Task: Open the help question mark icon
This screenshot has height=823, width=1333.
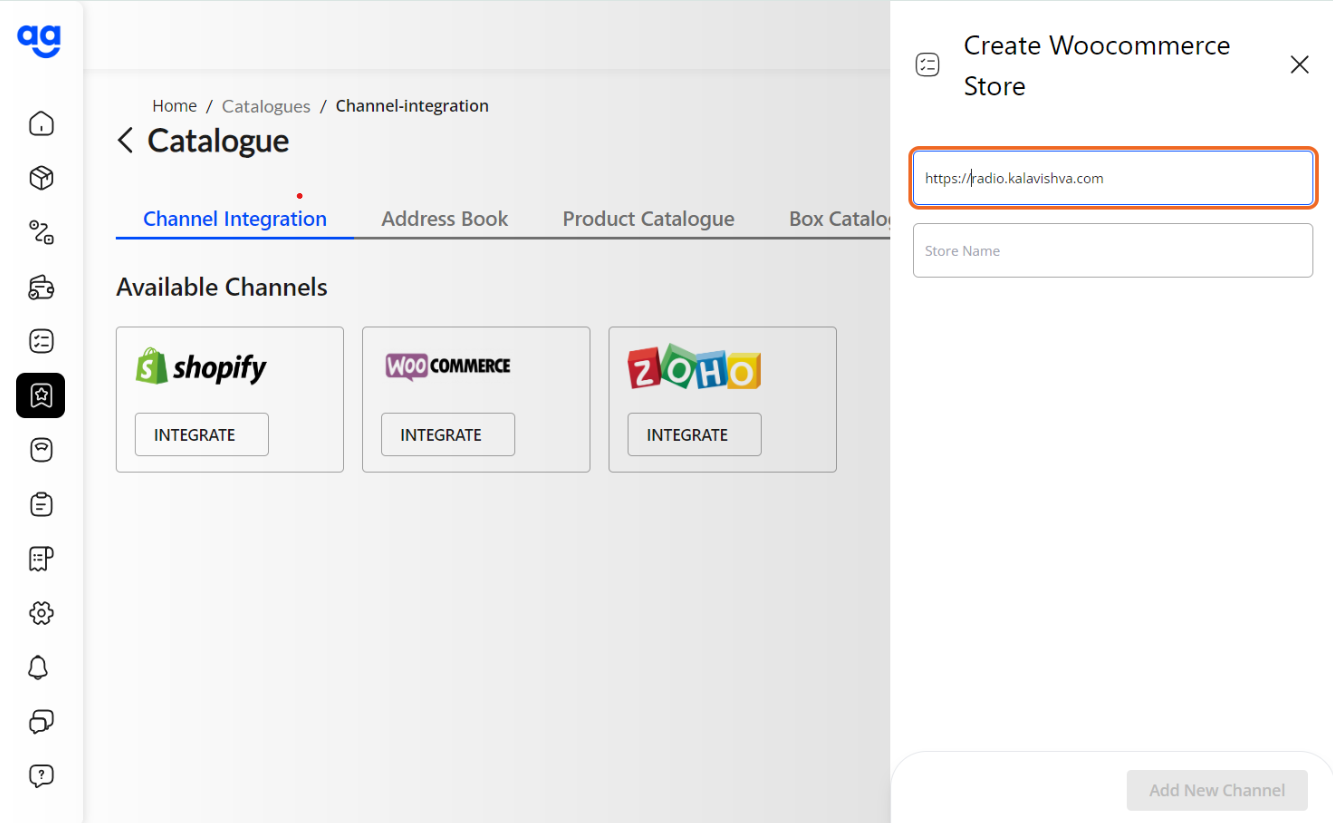Action: 41,775
